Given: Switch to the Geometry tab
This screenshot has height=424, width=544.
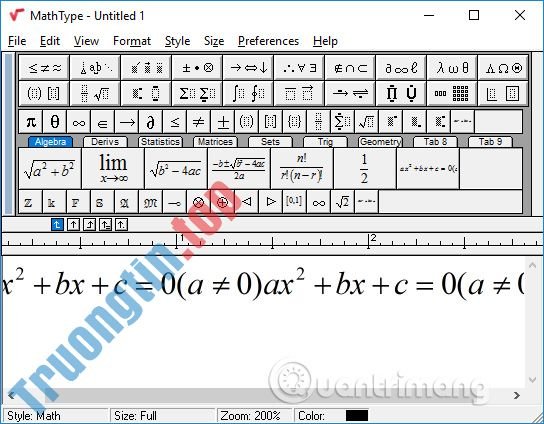Looking at the screenshot, I should 380,142.
